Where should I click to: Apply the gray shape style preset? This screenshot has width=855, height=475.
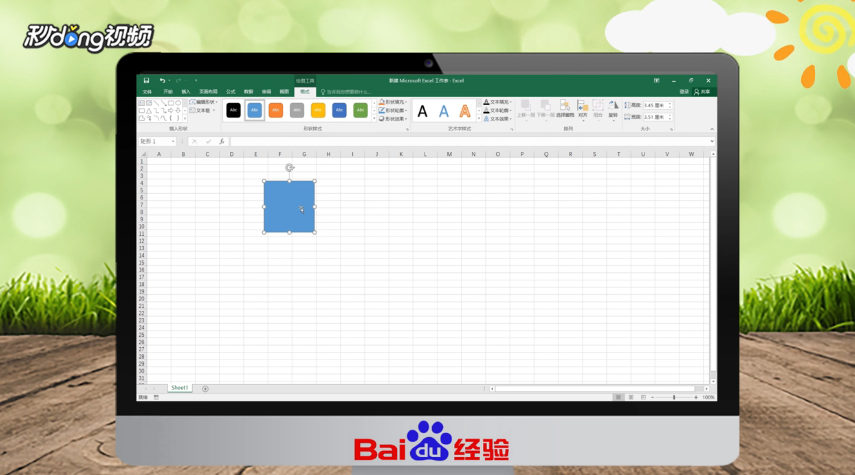point(297,110)
